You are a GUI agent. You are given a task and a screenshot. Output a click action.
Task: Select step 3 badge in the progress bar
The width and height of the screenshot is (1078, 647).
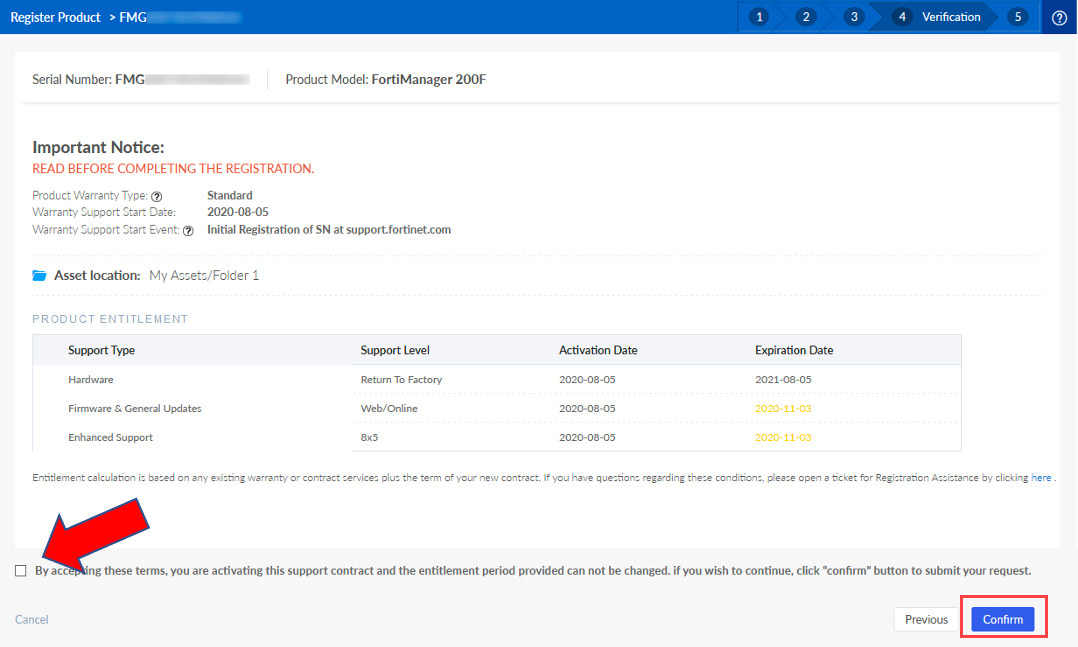[x=853, y=17]
